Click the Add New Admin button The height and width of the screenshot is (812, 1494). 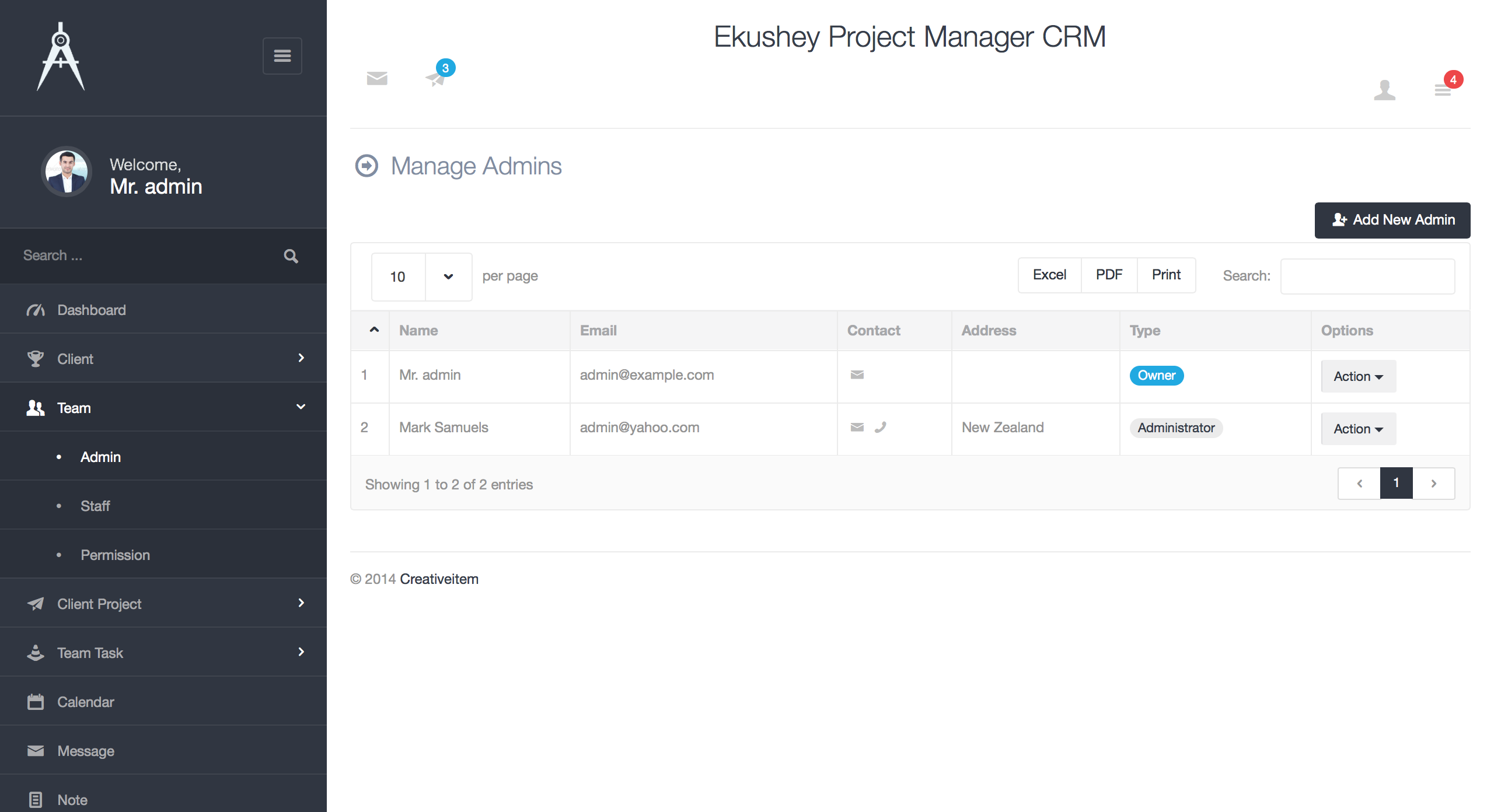pyautogui.click(x=1392, y=220)
